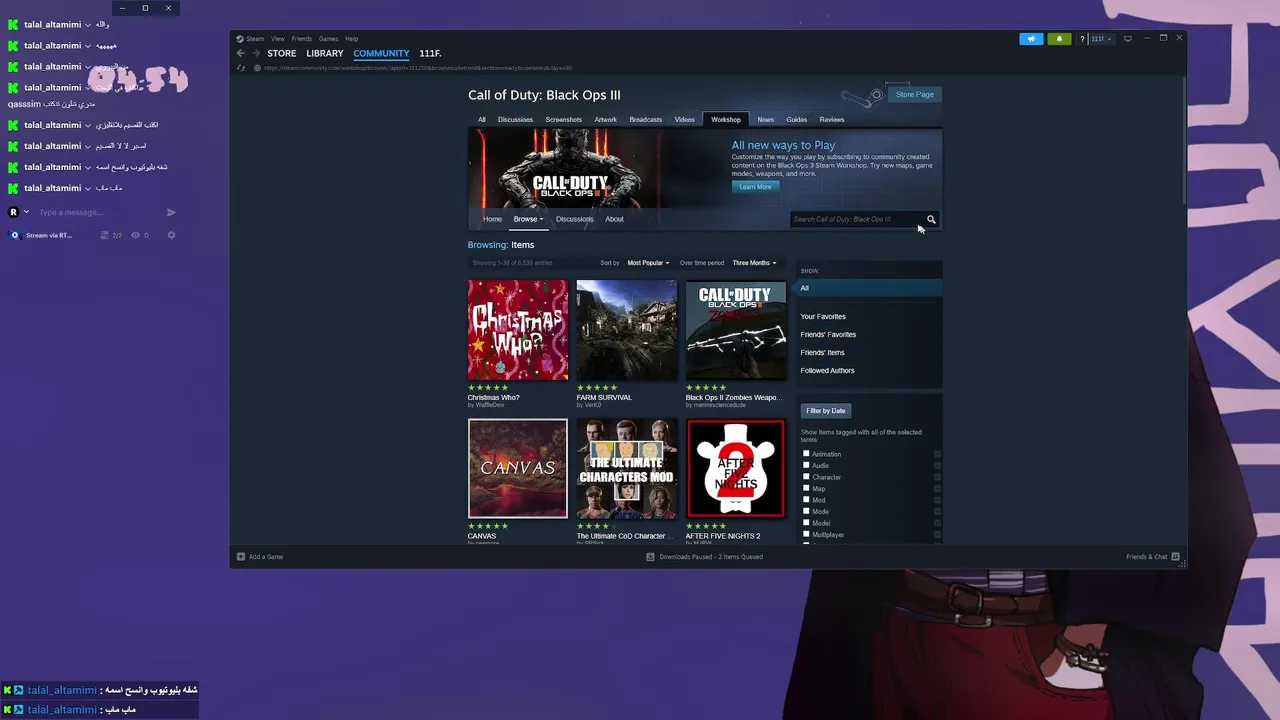
Task: Check the Model tag checkbox
Action: (x=806, y=523)
